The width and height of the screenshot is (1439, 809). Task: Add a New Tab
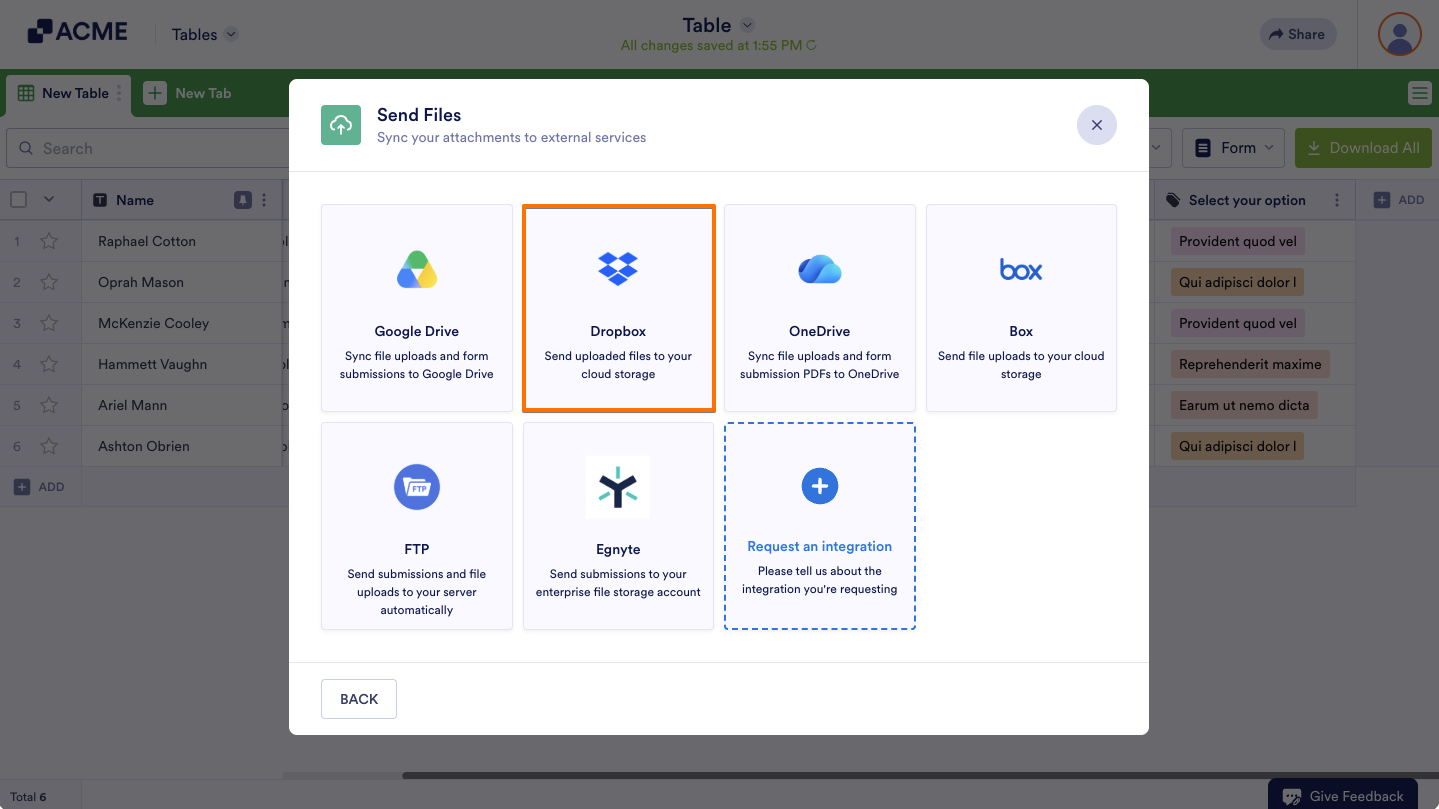tap(188, 93)
